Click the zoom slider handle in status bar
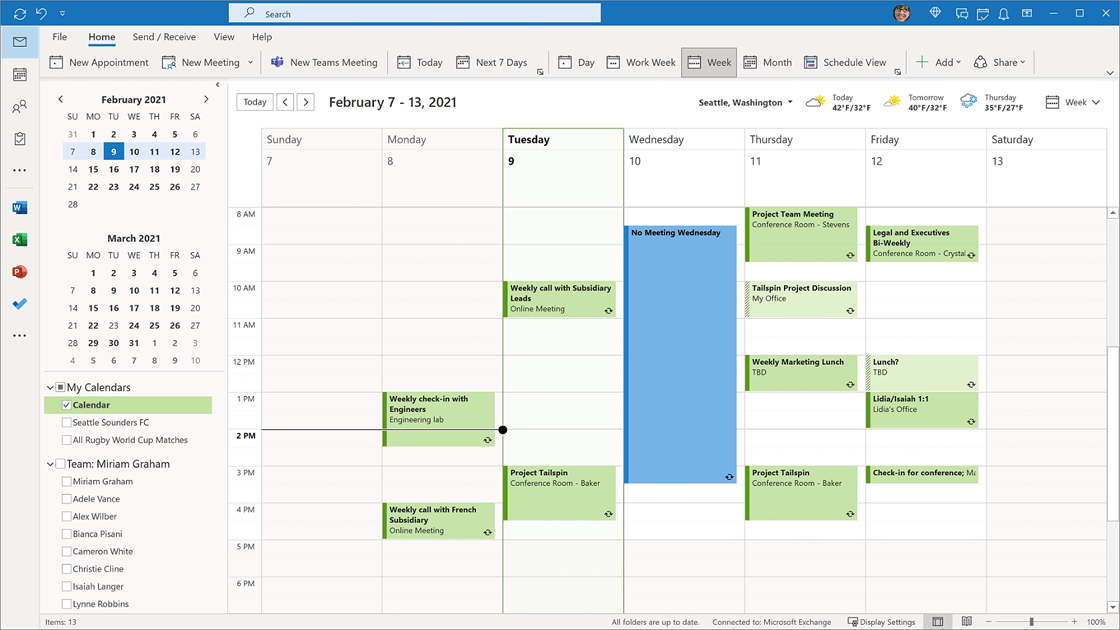The height and width of the screenshot is (630, 1120). point(1031,622)
